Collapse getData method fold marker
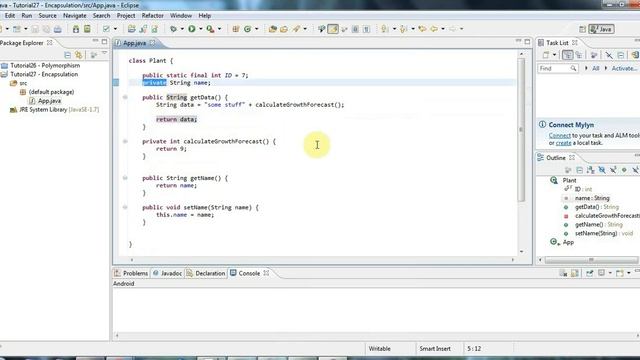 point(125,97)
